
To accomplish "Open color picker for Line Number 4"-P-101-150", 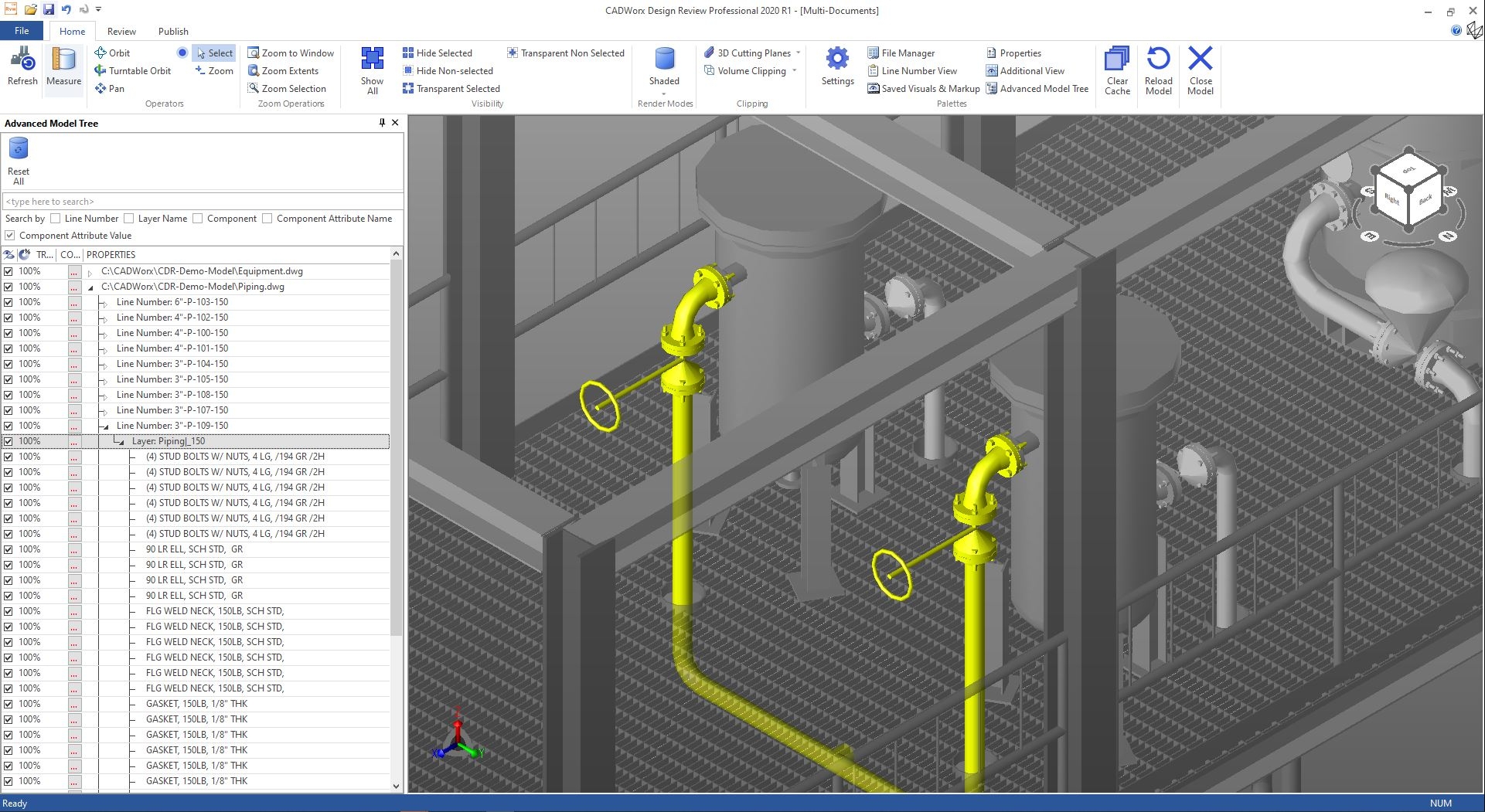I will point(74,348).
